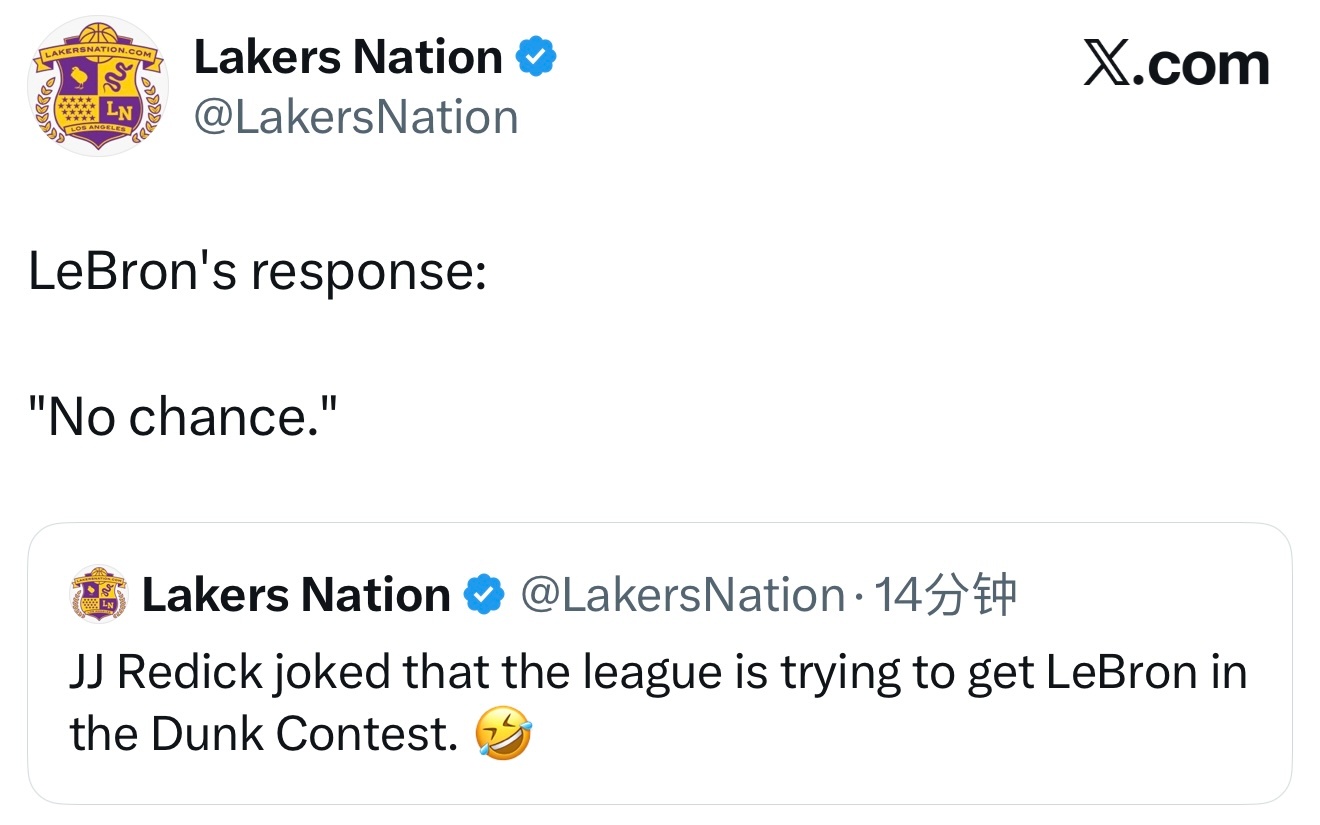Click the rolling-on-floor laughing emoji
1320x825 pixels.
tap(504, 736)
